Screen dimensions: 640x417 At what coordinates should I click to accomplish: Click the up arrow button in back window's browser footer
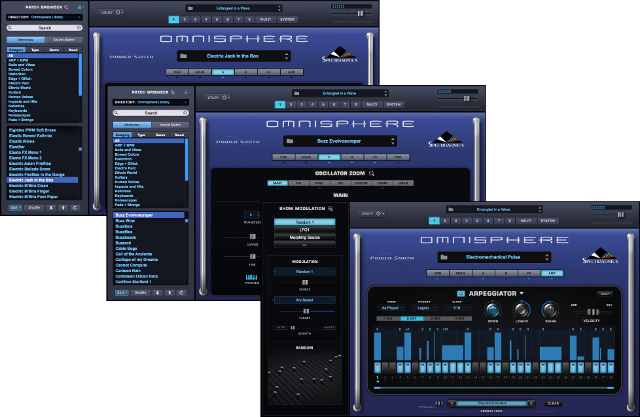tap(63, 208)
